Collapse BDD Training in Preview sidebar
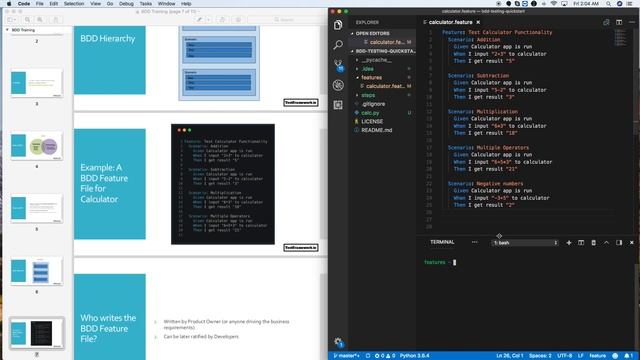This screenshot has height=360, width=640. click(7, 30)
